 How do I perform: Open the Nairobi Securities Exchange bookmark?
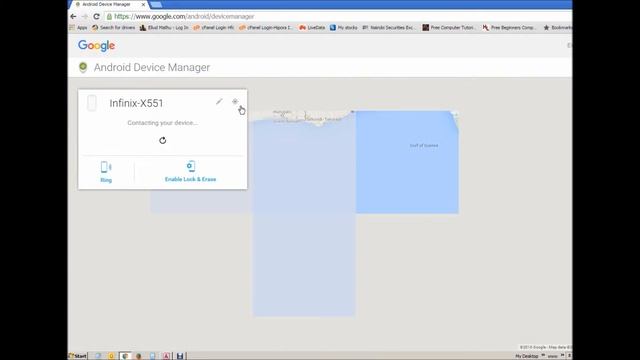[389, 28]
